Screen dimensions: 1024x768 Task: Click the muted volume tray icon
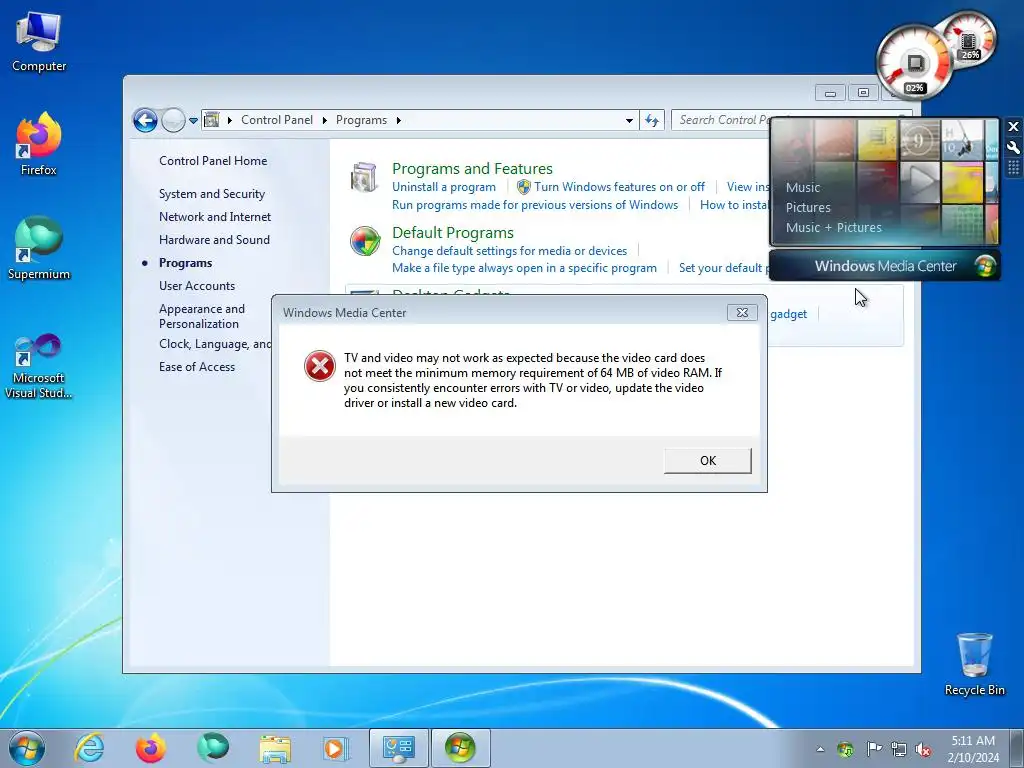tap(923, 749)
